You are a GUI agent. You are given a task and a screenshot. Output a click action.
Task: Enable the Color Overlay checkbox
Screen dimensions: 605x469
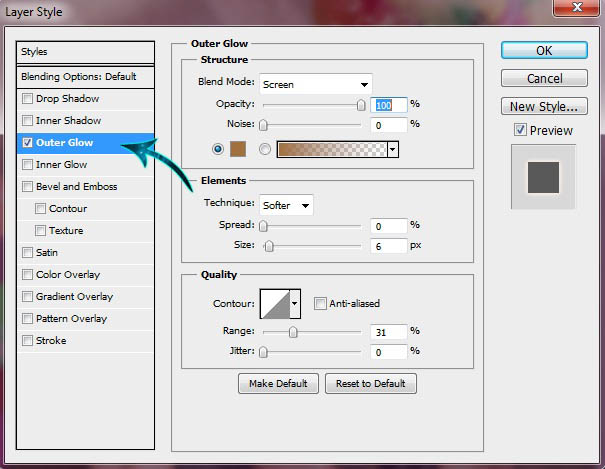pyautogui.click(x=27, y=275)
